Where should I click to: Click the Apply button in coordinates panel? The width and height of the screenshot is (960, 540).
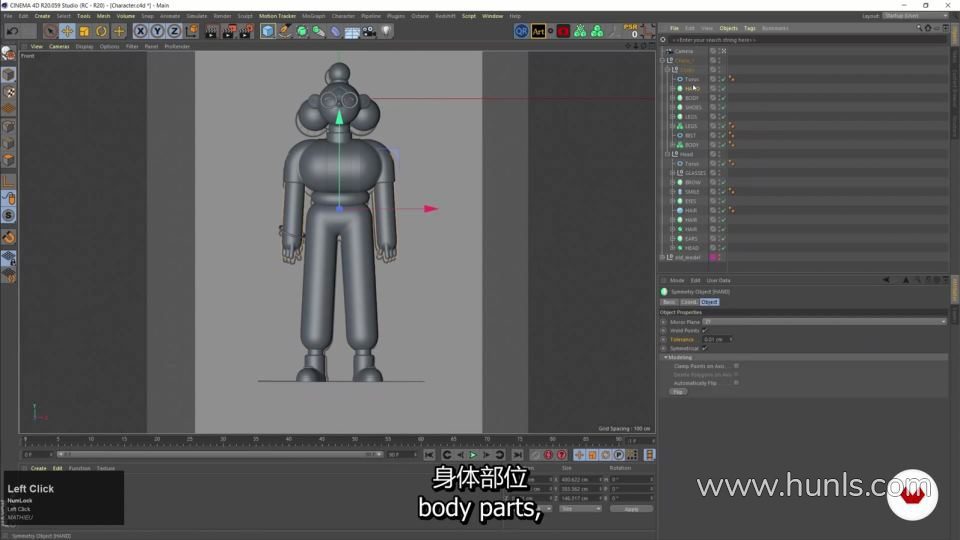[x=631, y=509]
